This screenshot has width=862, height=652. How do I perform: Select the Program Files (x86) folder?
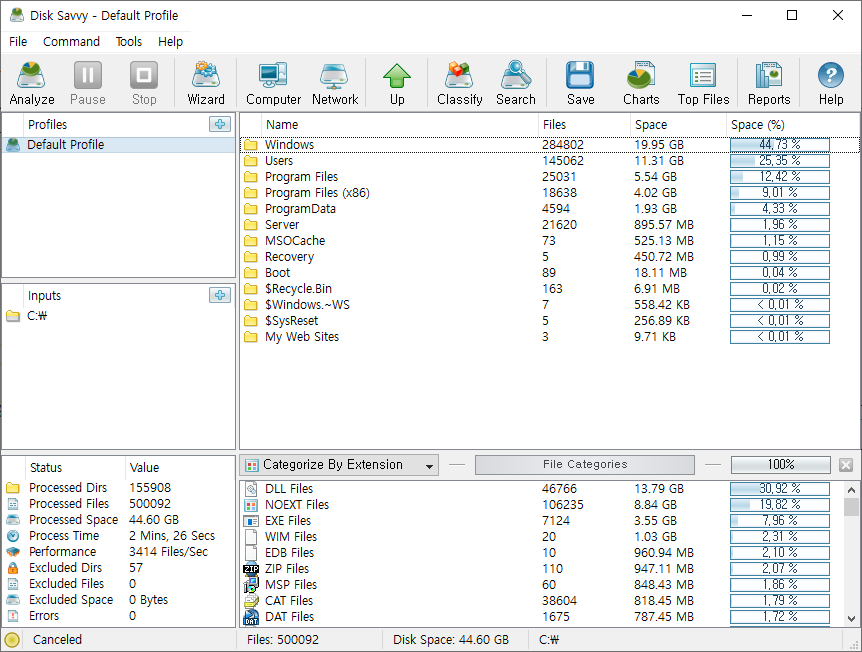550,192
